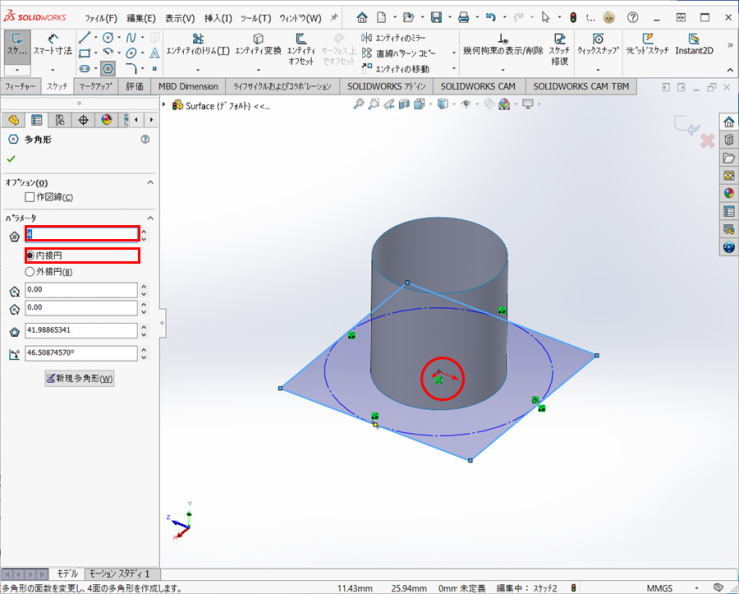Open the Quick Snaps tool
Image resolution: width=739 pixels, height=594 pixels.
(597, 43)
